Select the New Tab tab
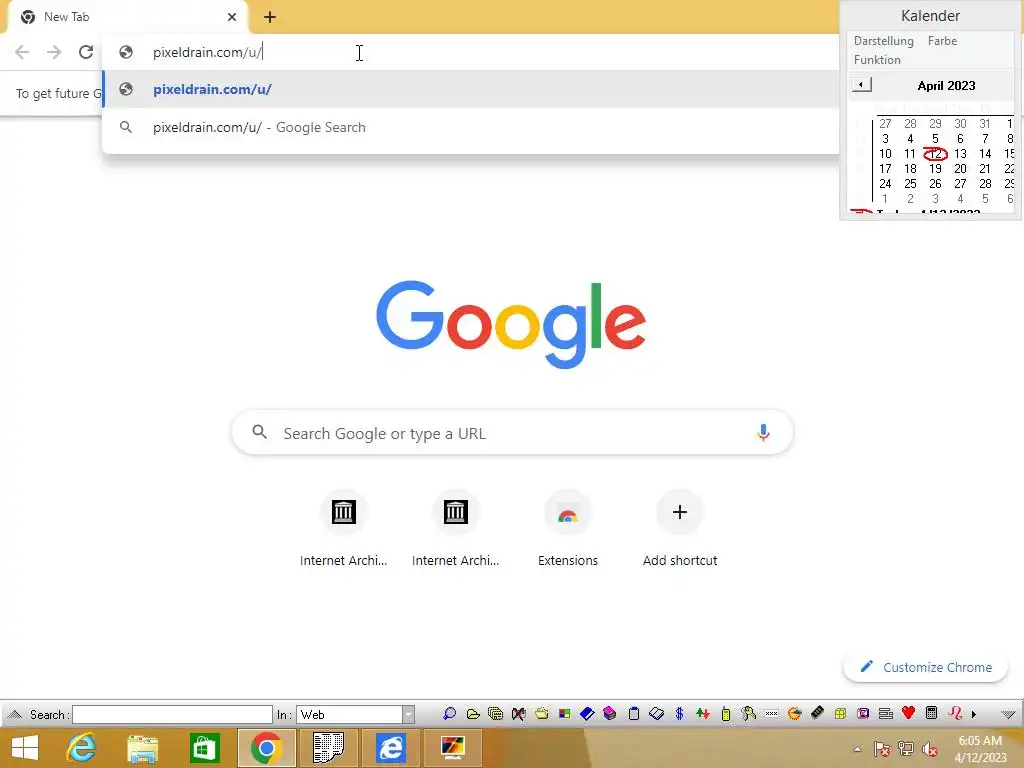The width and height of the screenshot is (1024, 768). point(127,18)
